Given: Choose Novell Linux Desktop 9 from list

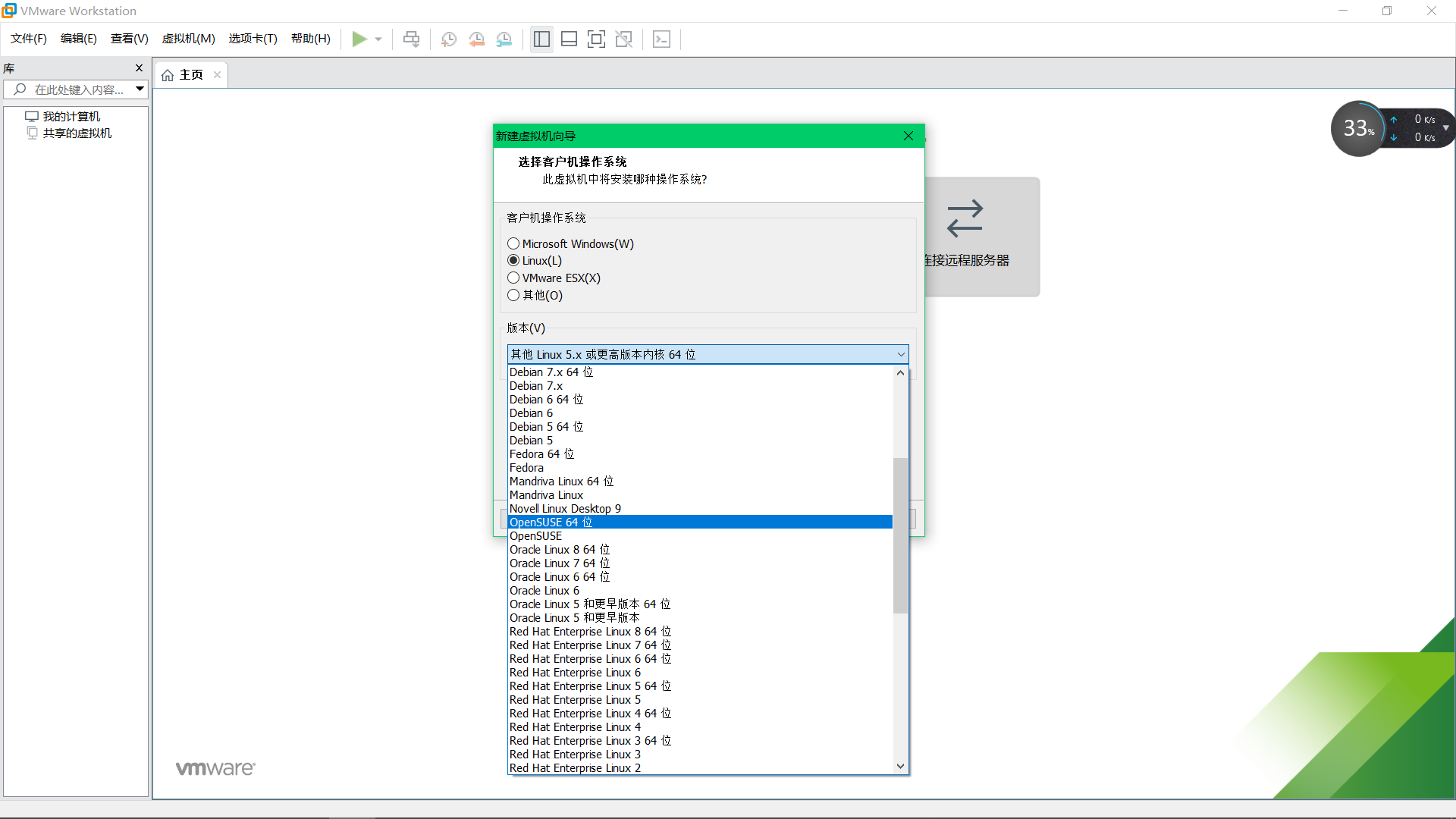Looking at the screenshot, I should [x=701, y=509].
